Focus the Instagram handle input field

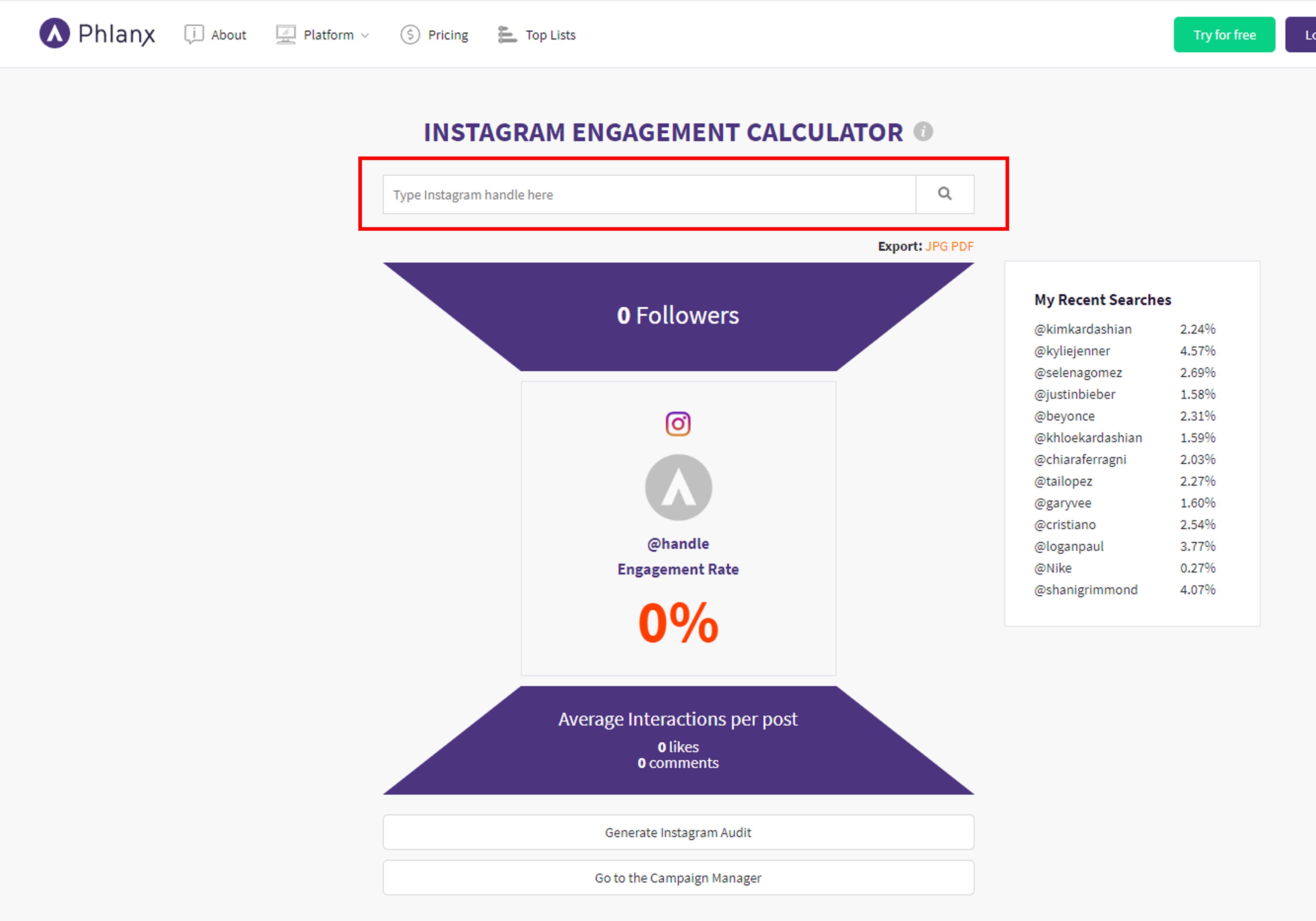click(649, 194)
